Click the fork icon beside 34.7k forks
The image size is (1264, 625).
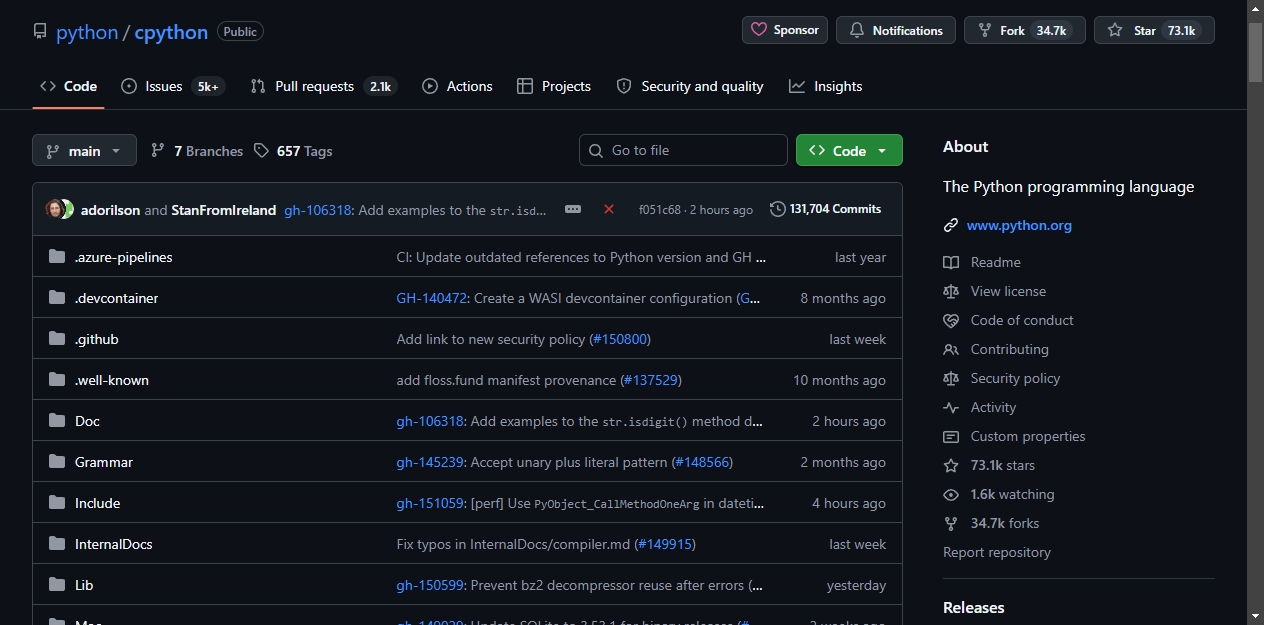pyautogui.click(x=951, y=523)
